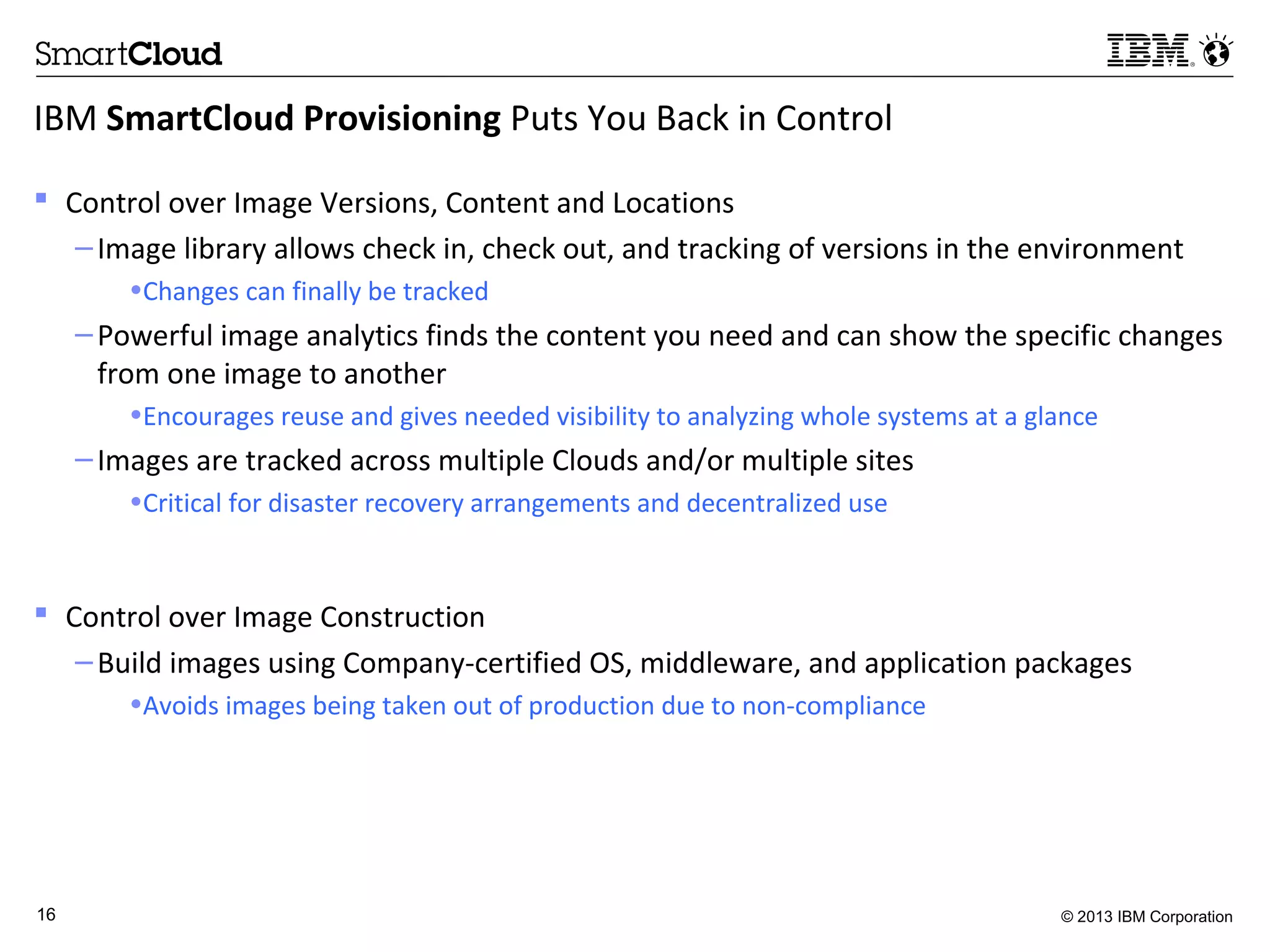
Task: Click the slide number 16
Action: pos(47,915)
